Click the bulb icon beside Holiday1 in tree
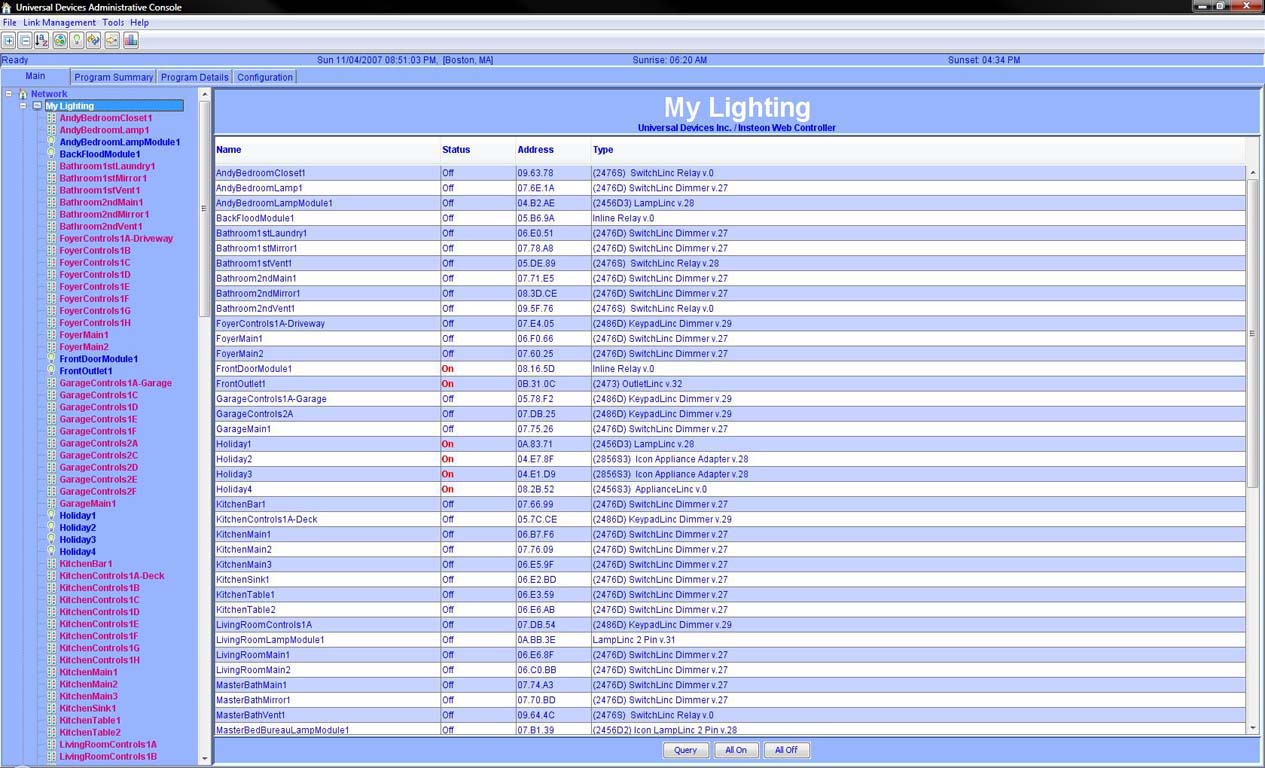The width and height of the screenshot is (1265, 768). click(52, 516)
